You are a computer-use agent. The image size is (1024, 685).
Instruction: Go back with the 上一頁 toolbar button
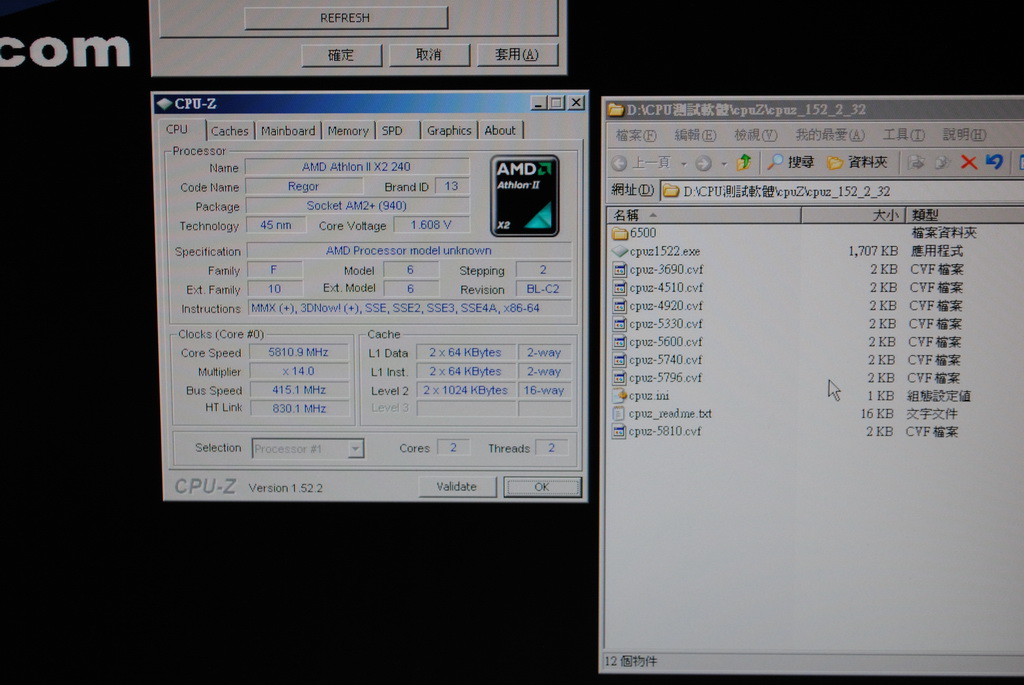[x=642, y=163]
